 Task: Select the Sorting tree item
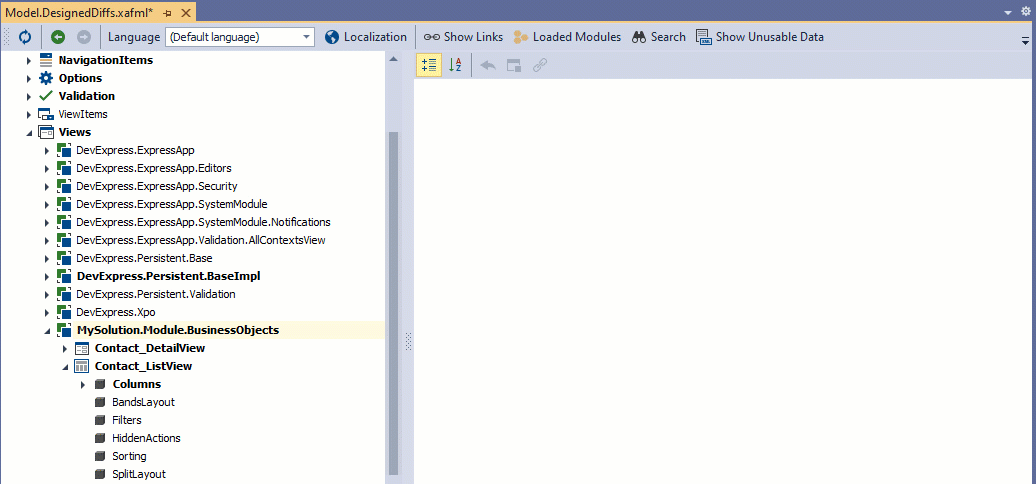[x=130, y=456]
